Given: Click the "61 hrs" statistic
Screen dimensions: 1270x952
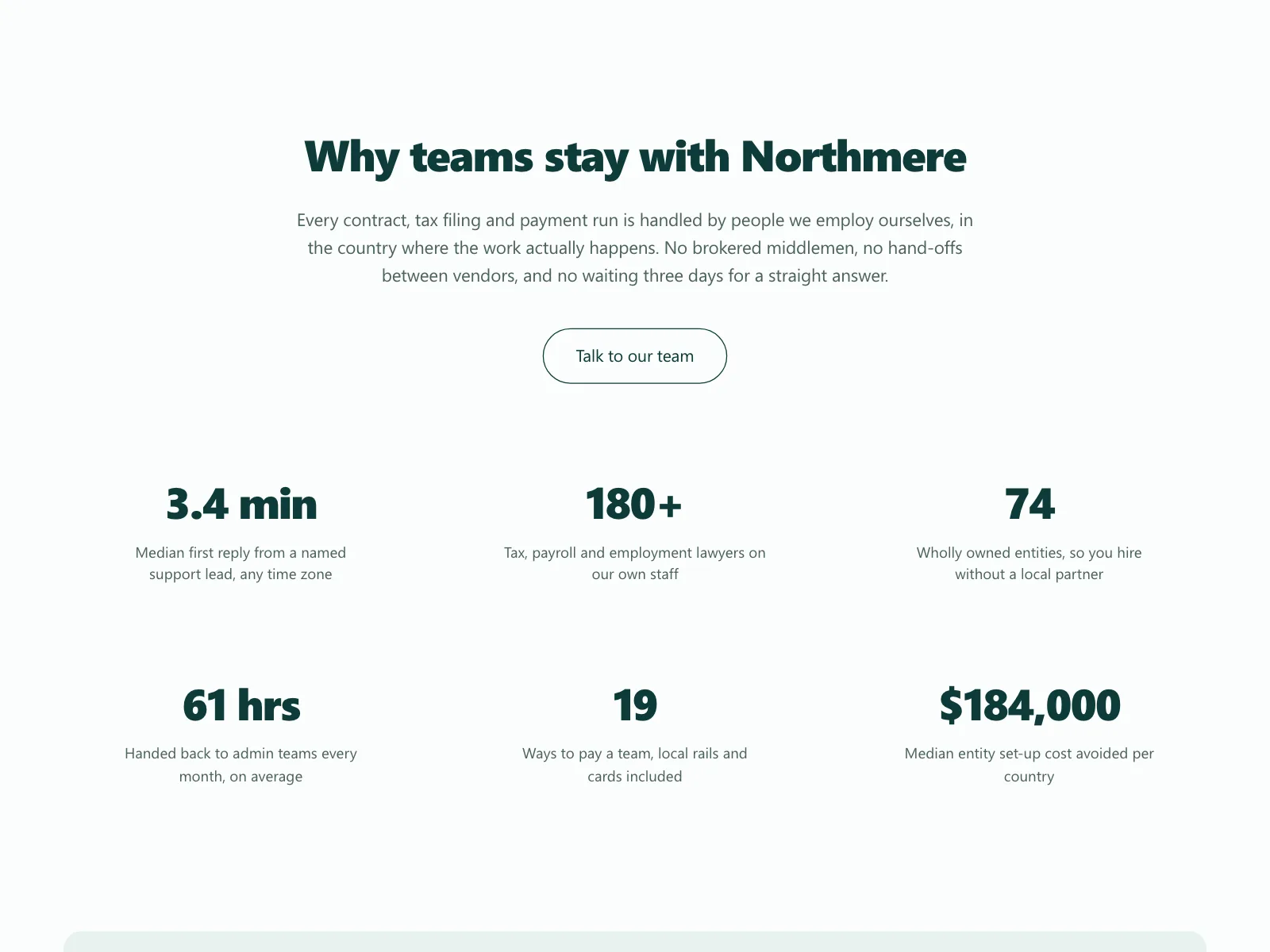Looking at the screenshot, I should tap(241, 705).
